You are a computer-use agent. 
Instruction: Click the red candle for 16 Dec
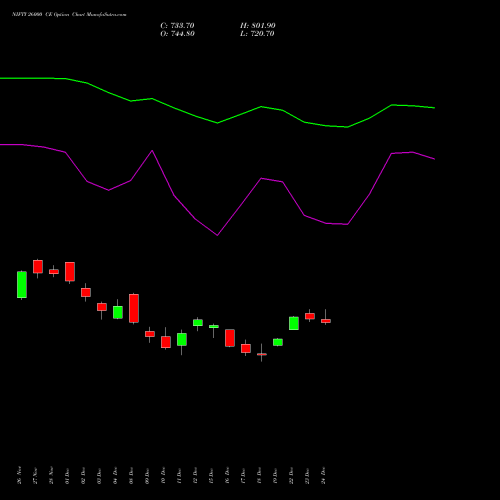pyautogui.click(x=230, y=338)
